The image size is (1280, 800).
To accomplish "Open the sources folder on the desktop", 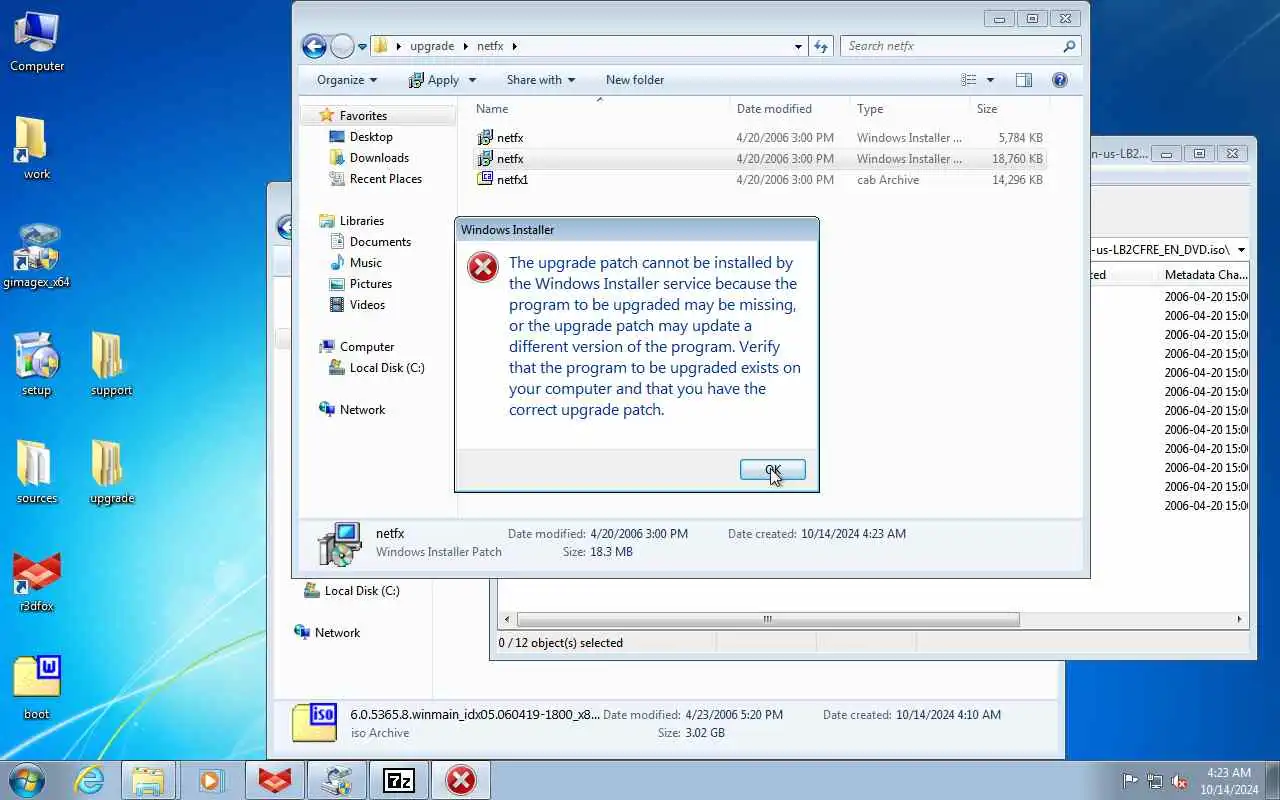I will point(37,473).
